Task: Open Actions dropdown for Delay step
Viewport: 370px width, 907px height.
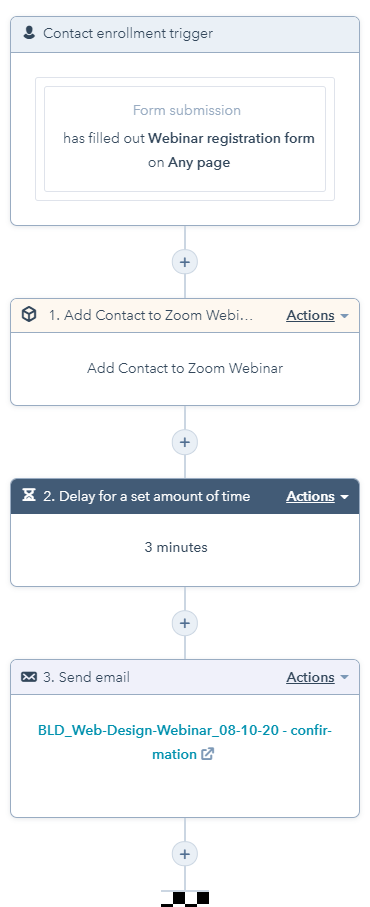Action: [x=317, y=496]
